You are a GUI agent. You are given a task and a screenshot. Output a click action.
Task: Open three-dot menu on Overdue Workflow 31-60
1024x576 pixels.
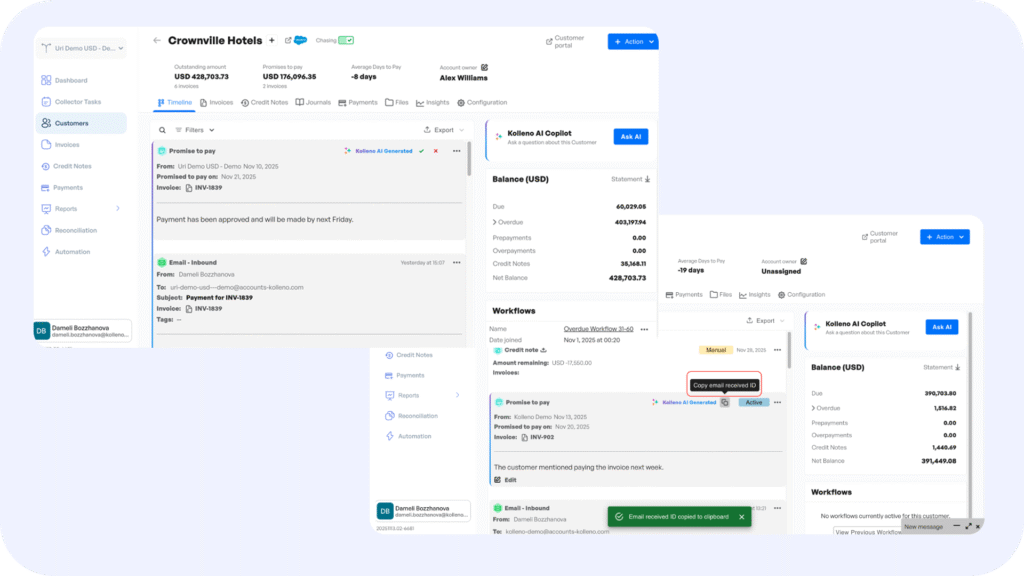642,328
